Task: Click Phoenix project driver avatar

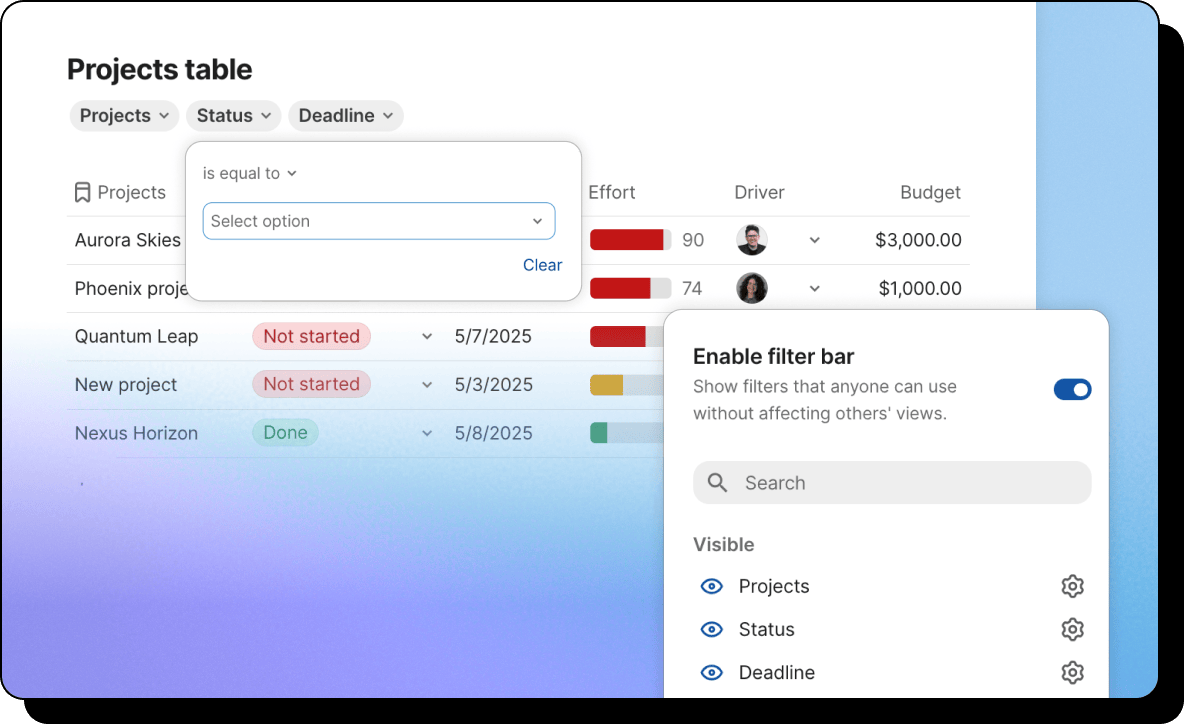Action: (x=751, y=288)
